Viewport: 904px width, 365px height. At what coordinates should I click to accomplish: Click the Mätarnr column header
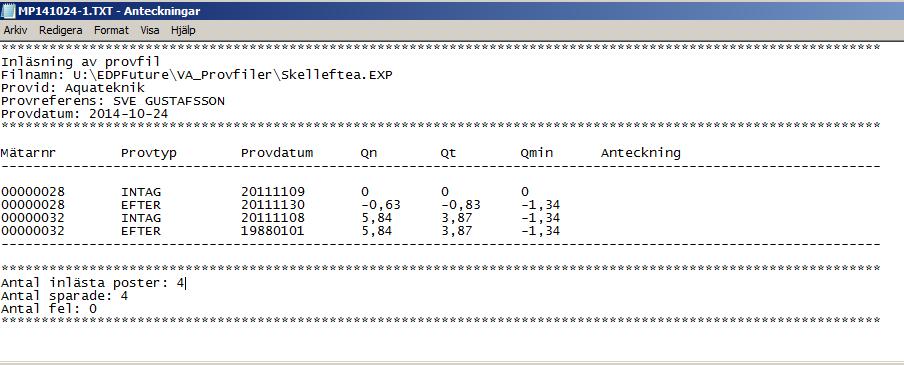[28, 153]
